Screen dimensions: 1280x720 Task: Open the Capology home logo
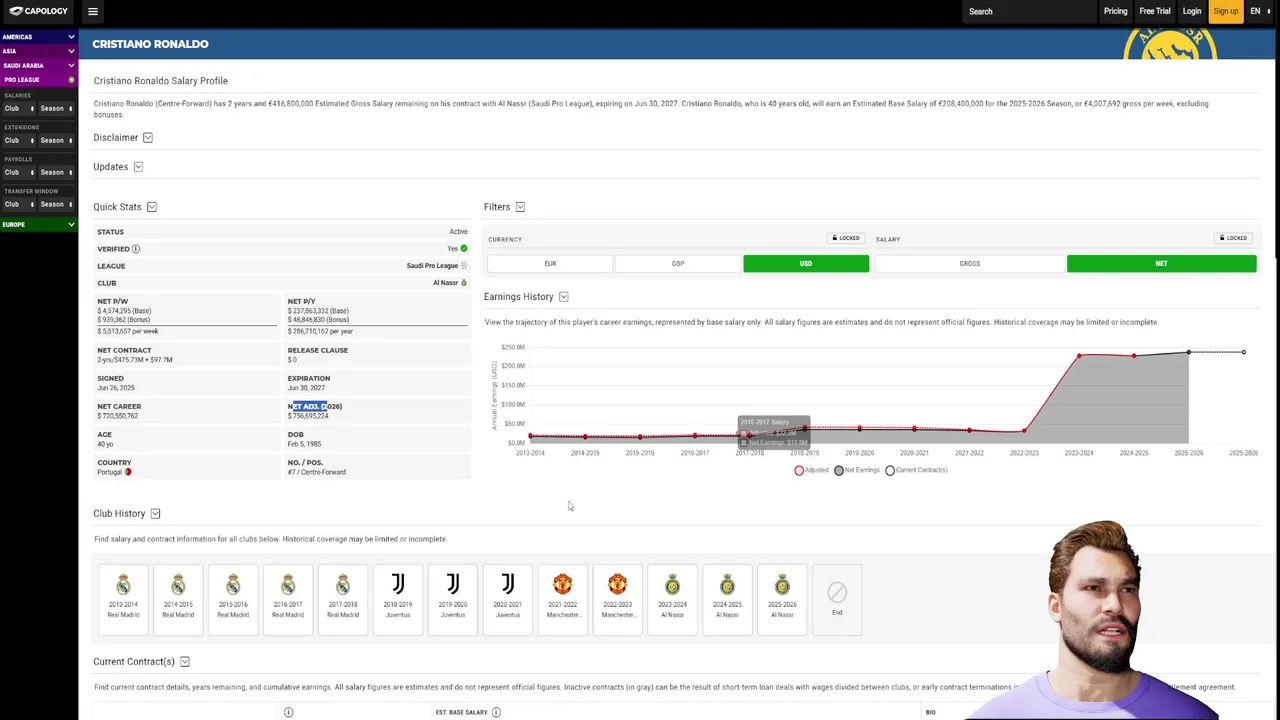[39, 11]
